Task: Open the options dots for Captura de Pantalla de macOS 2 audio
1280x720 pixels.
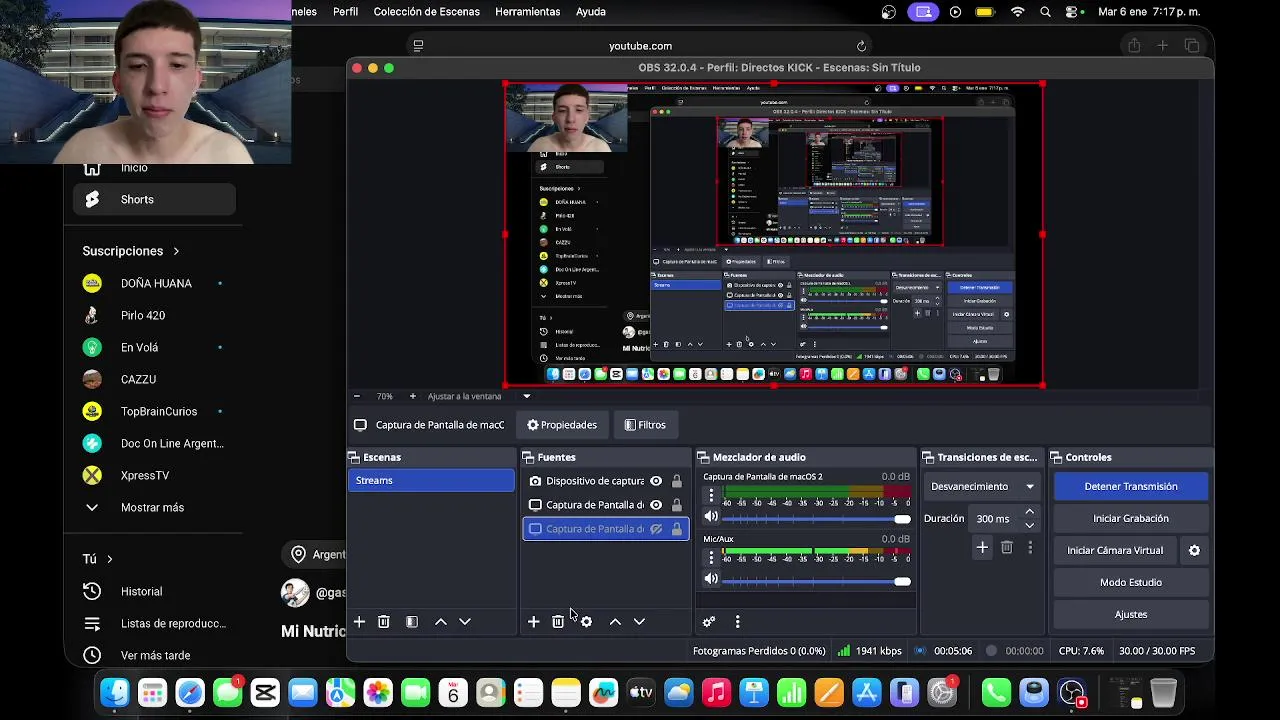Action: [711, 496]
